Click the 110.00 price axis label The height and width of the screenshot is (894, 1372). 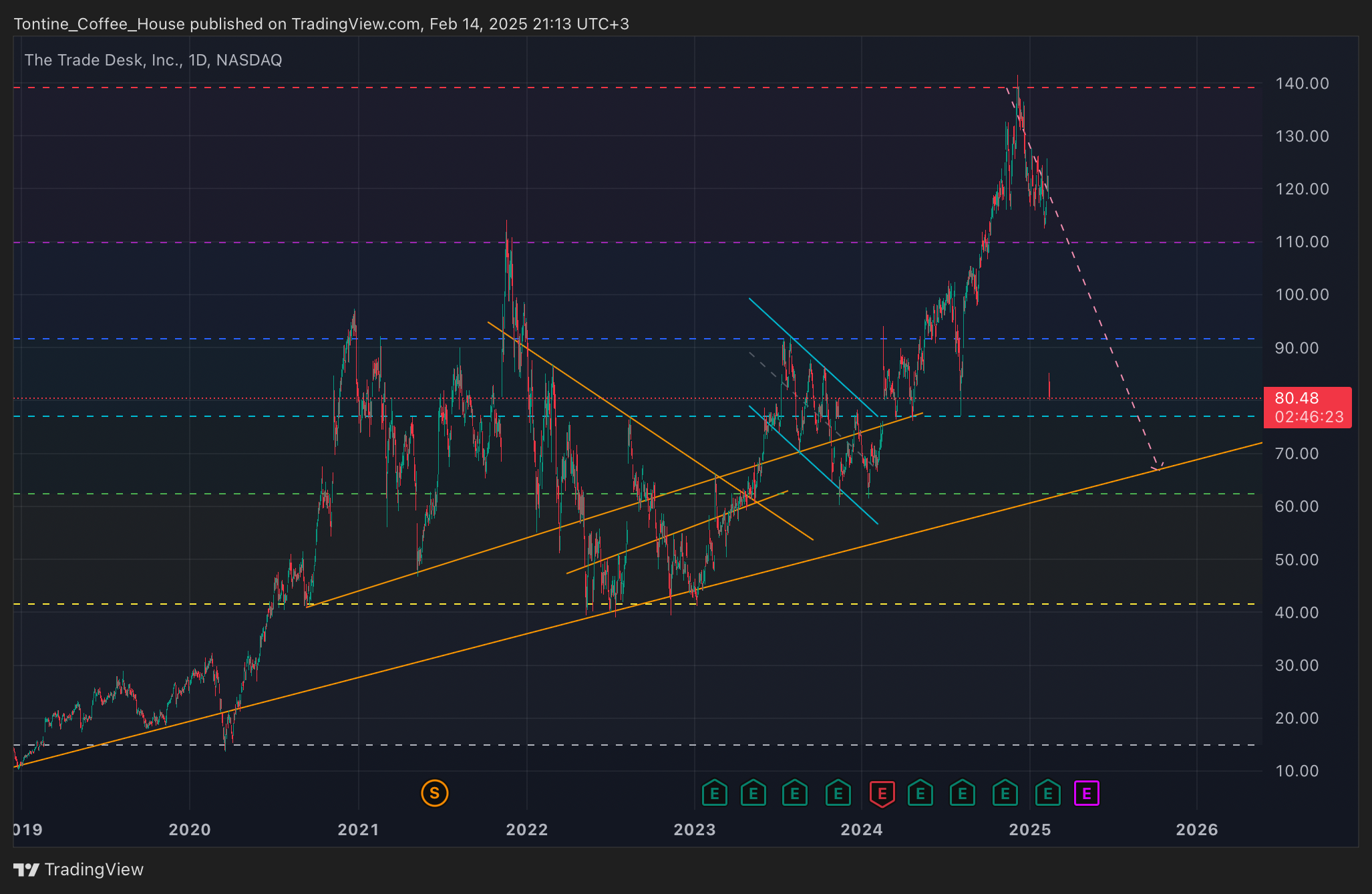pyautogui.click(x=1302, y=242)
